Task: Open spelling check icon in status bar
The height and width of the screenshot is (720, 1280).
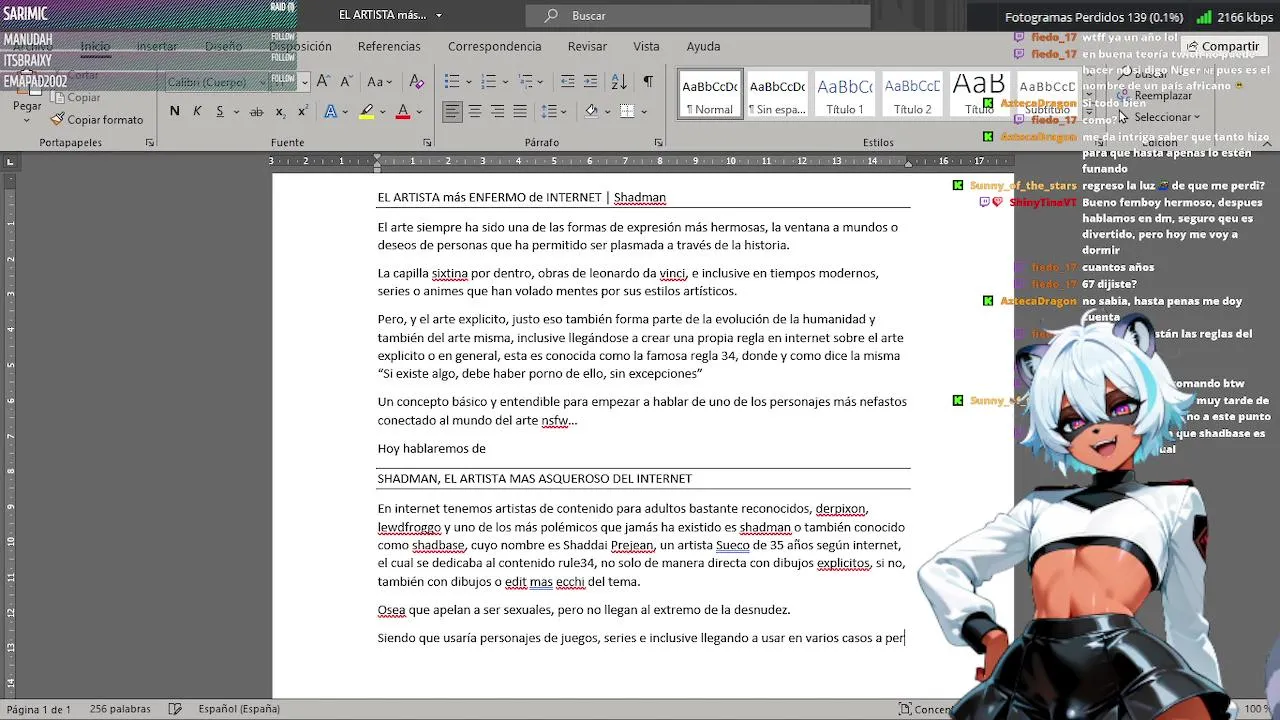Action: (176, 709)
